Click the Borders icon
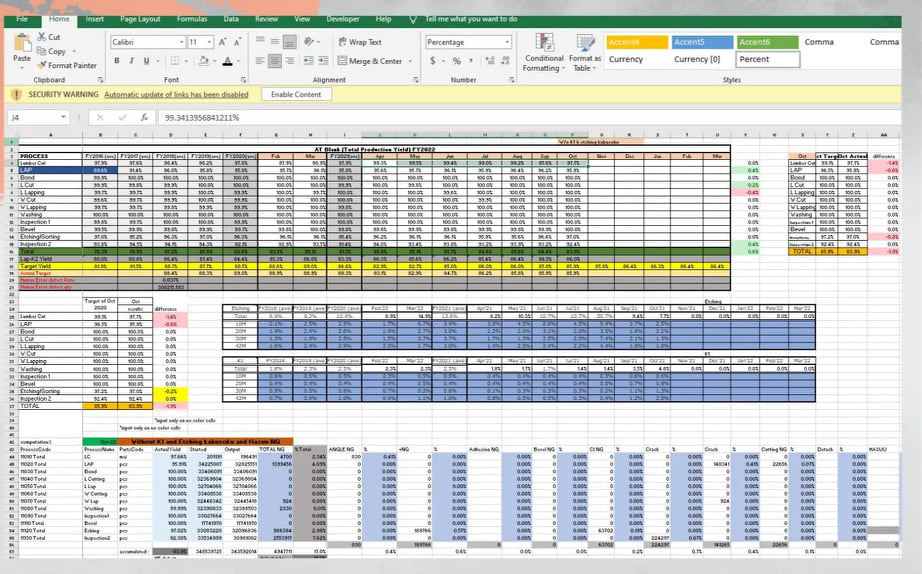Screen dimensions: 922x574 tap(175, 61)
